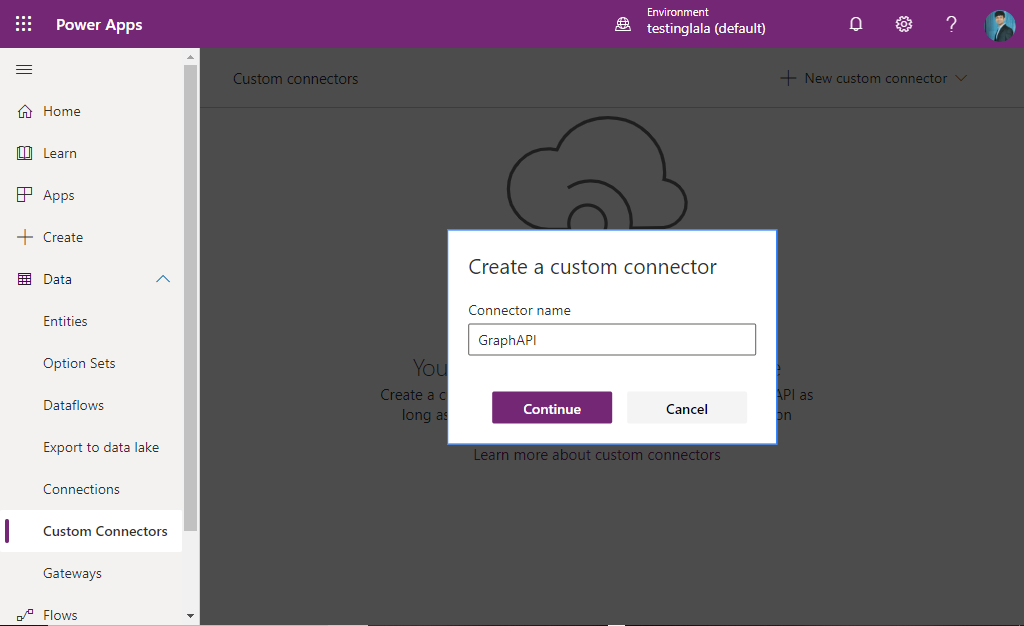Click the Create a custom connector title

(592, 267)
